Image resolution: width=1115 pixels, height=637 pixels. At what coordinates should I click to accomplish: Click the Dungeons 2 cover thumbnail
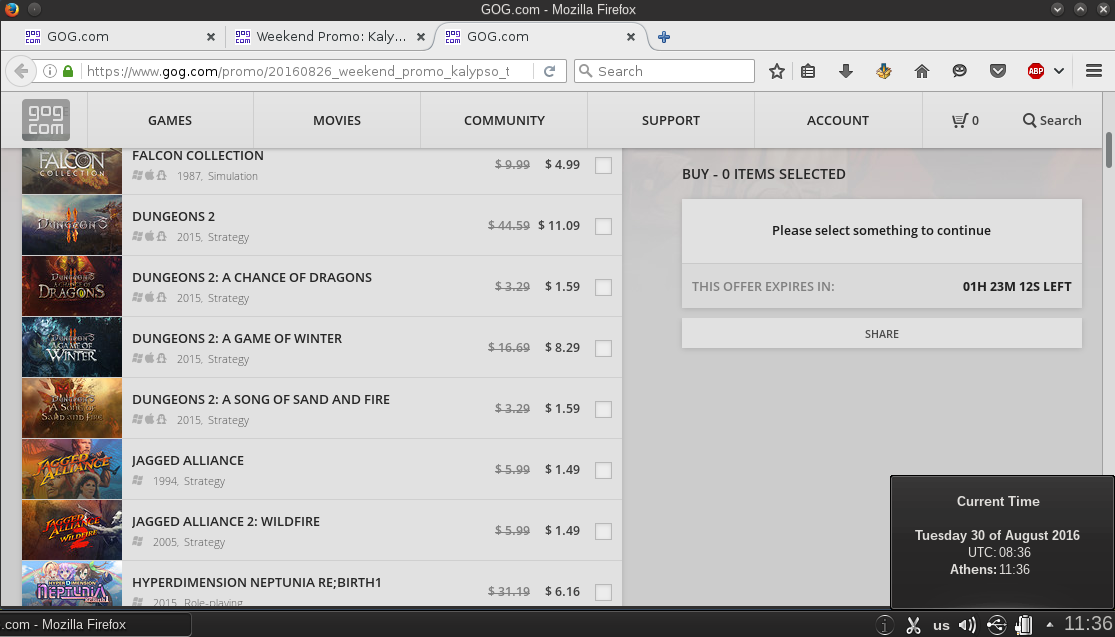click(72, 225)
